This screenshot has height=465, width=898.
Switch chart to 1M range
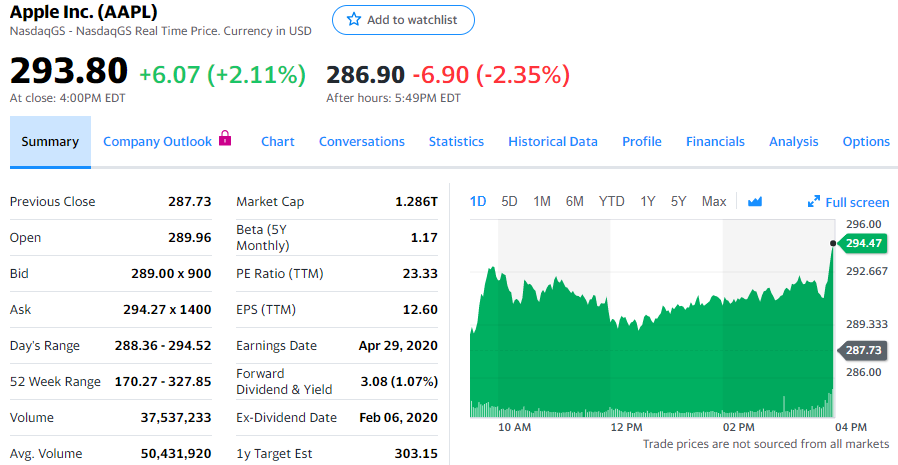[542, 201]
